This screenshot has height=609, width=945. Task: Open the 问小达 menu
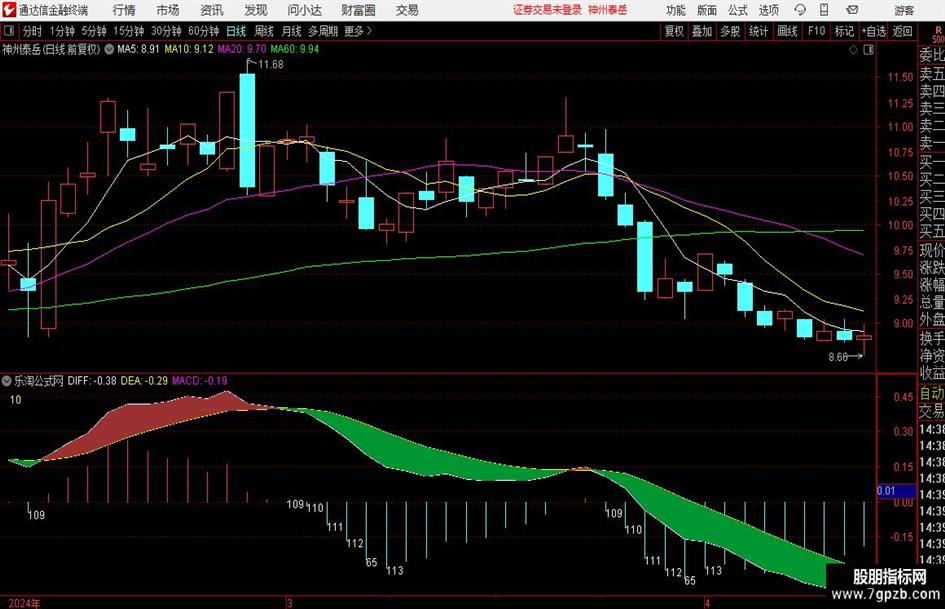point(304,10)
